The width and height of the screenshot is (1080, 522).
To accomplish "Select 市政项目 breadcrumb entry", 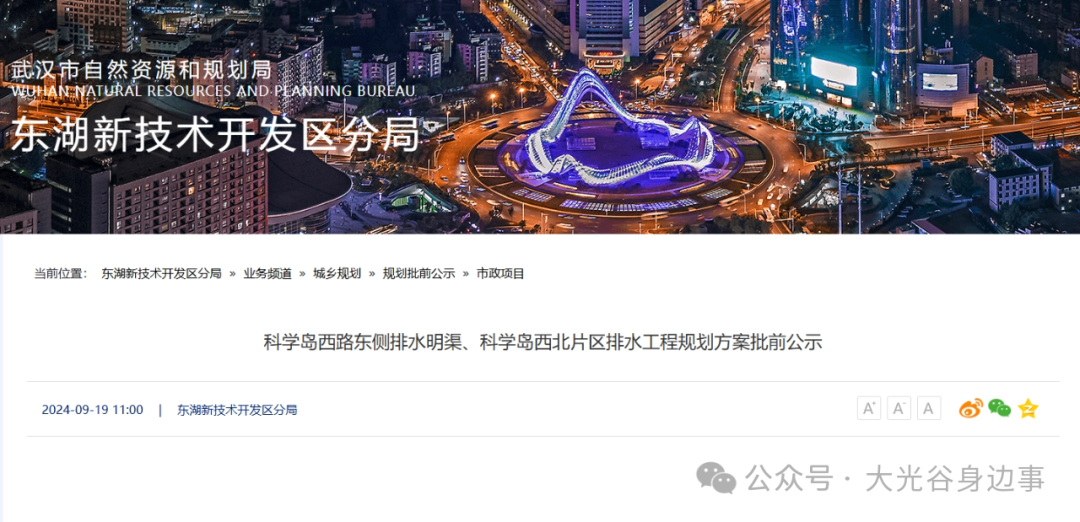I will 501,273.
